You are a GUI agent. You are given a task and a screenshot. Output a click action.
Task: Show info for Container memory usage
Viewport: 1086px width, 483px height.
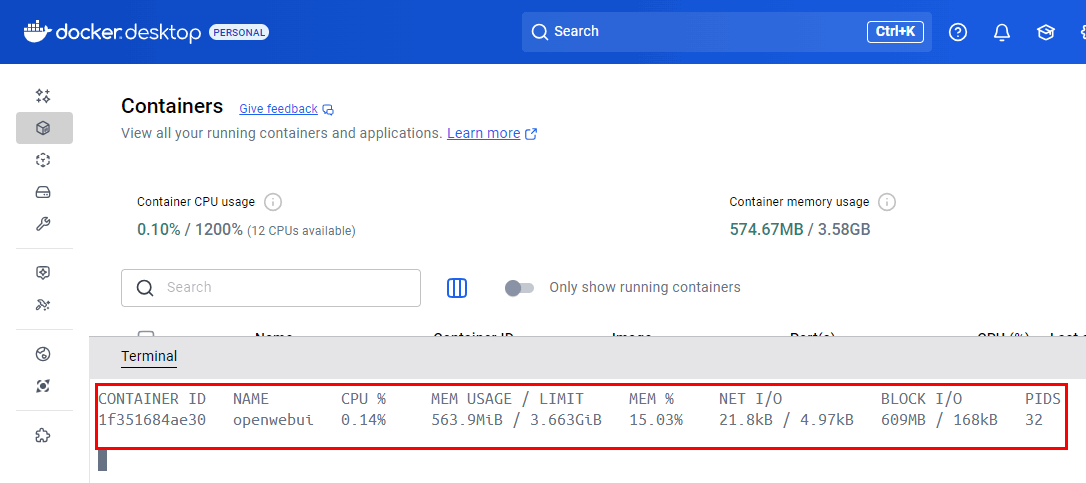(x=887, y=202)
